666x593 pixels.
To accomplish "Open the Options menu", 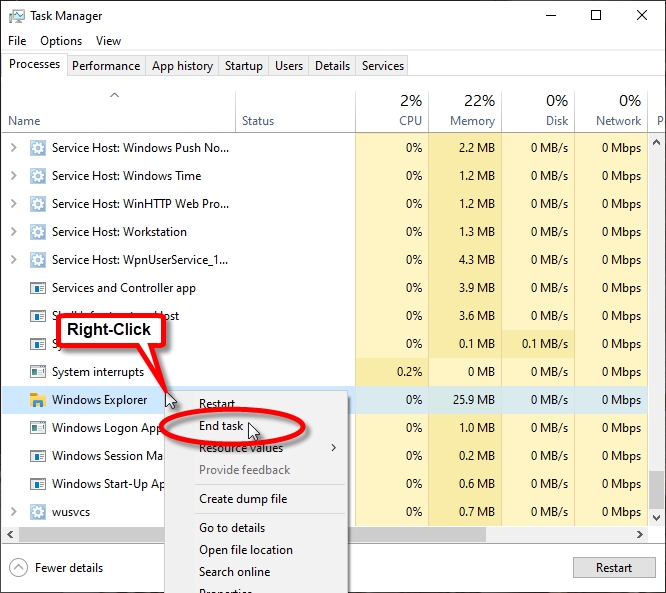I will (x=61, y=41).
